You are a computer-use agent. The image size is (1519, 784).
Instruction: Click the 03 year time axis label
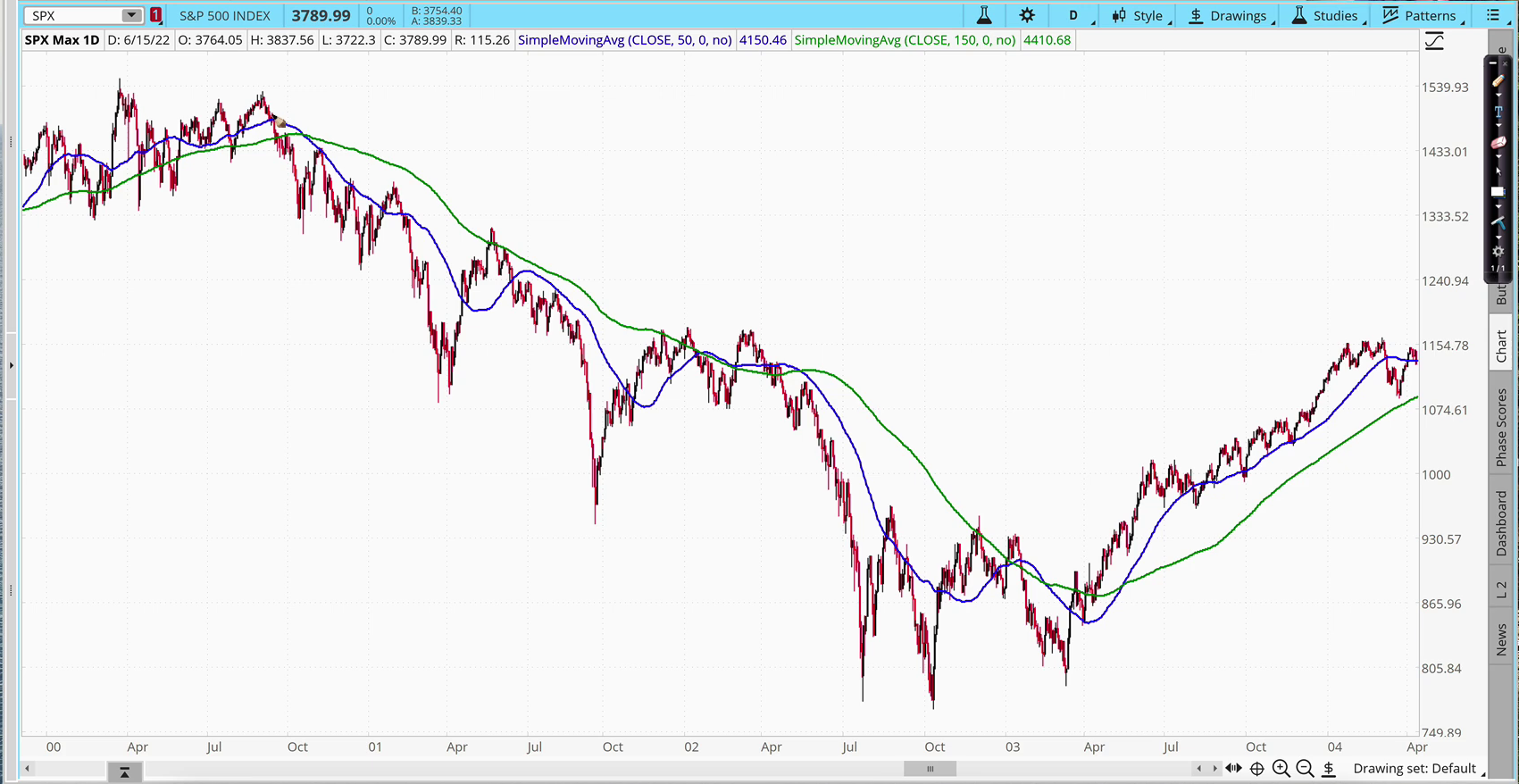coord(1012,746)
